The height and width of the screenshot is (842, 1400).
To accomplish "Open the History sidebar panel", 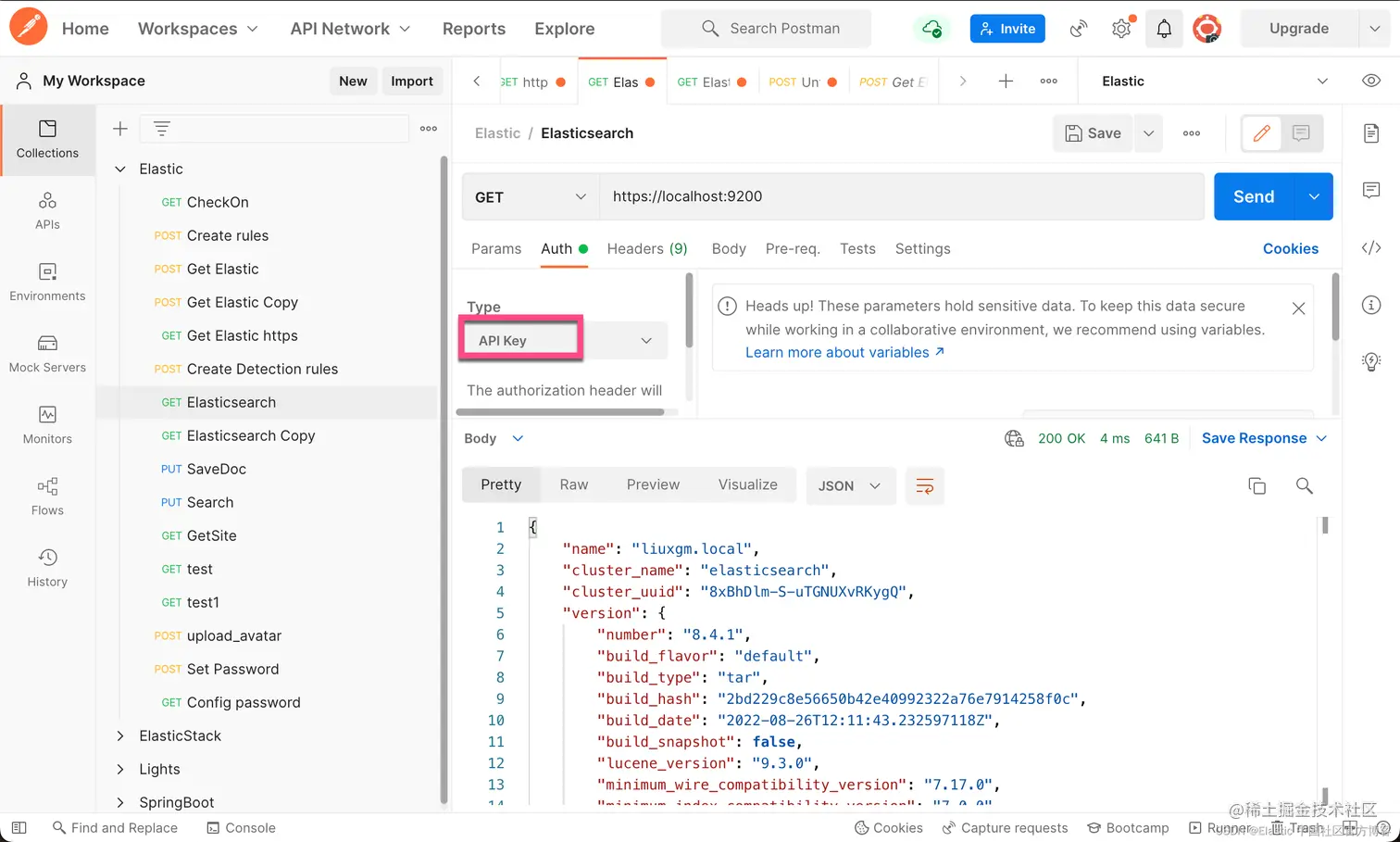I will tap(47, 568).
